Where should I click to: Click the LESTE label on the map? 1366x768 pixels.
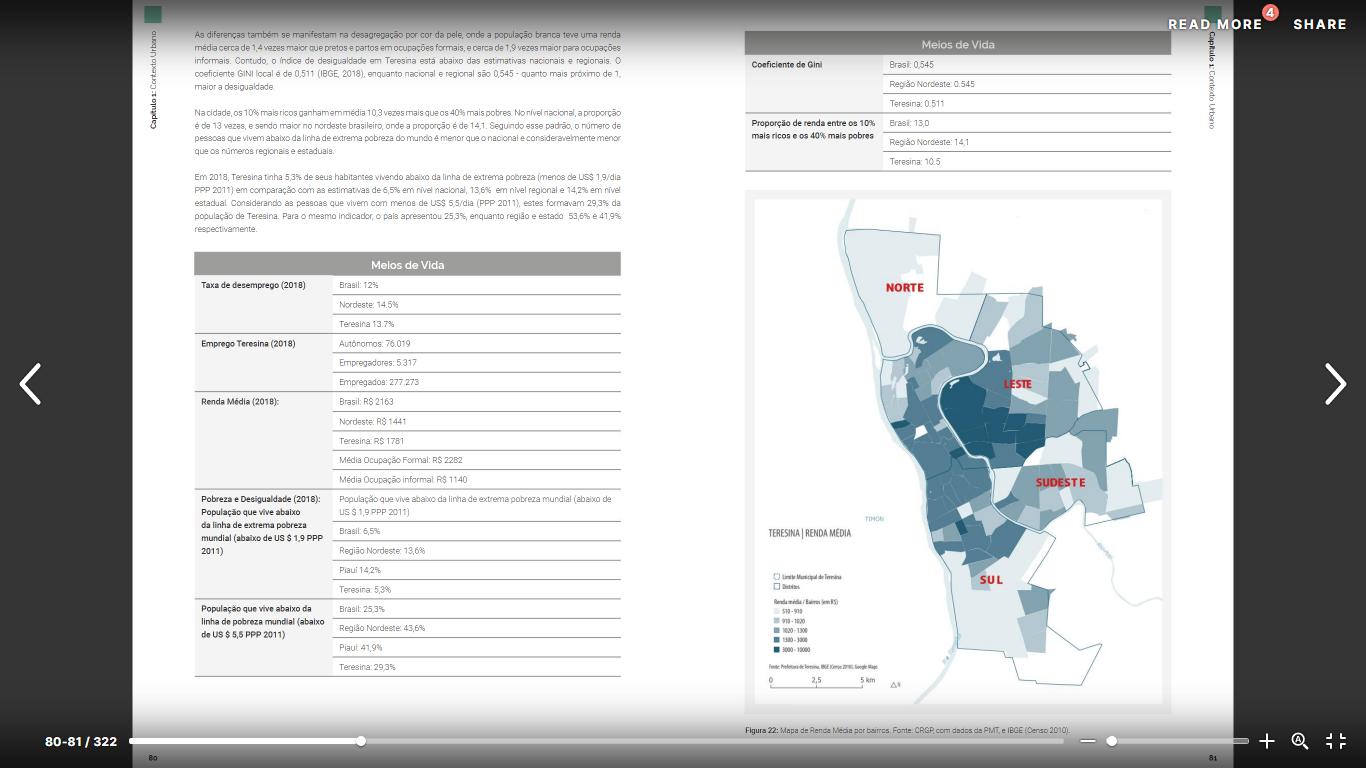coord(1017,384)
